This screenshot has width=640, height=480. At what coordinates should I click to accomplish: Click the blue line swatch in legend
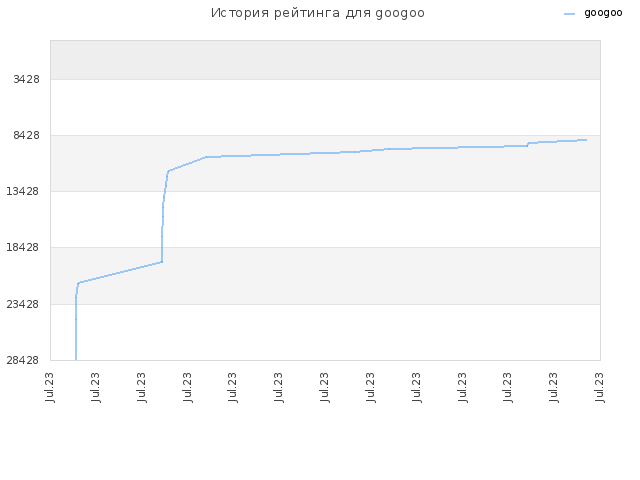(569, 14)
